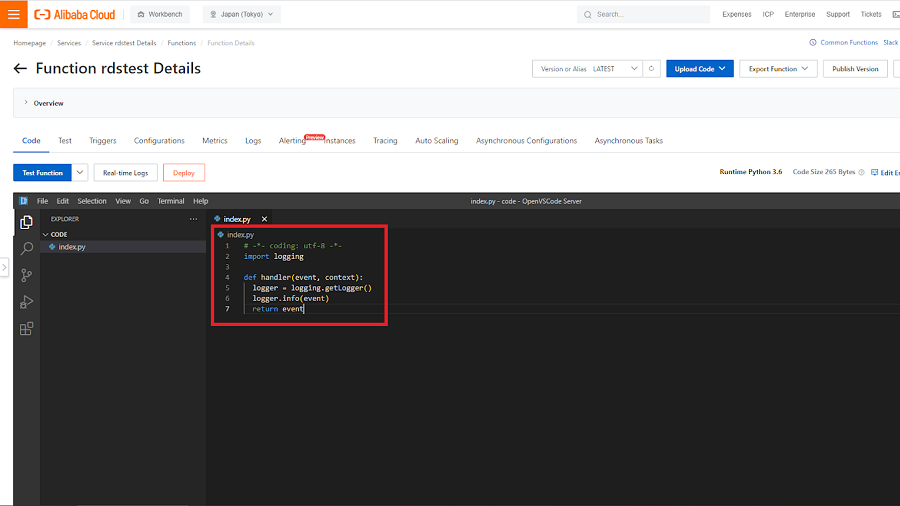Viewport: 900px width, 506px height.
Task: Expand the Overview section
Action: (x=25, y=103)
